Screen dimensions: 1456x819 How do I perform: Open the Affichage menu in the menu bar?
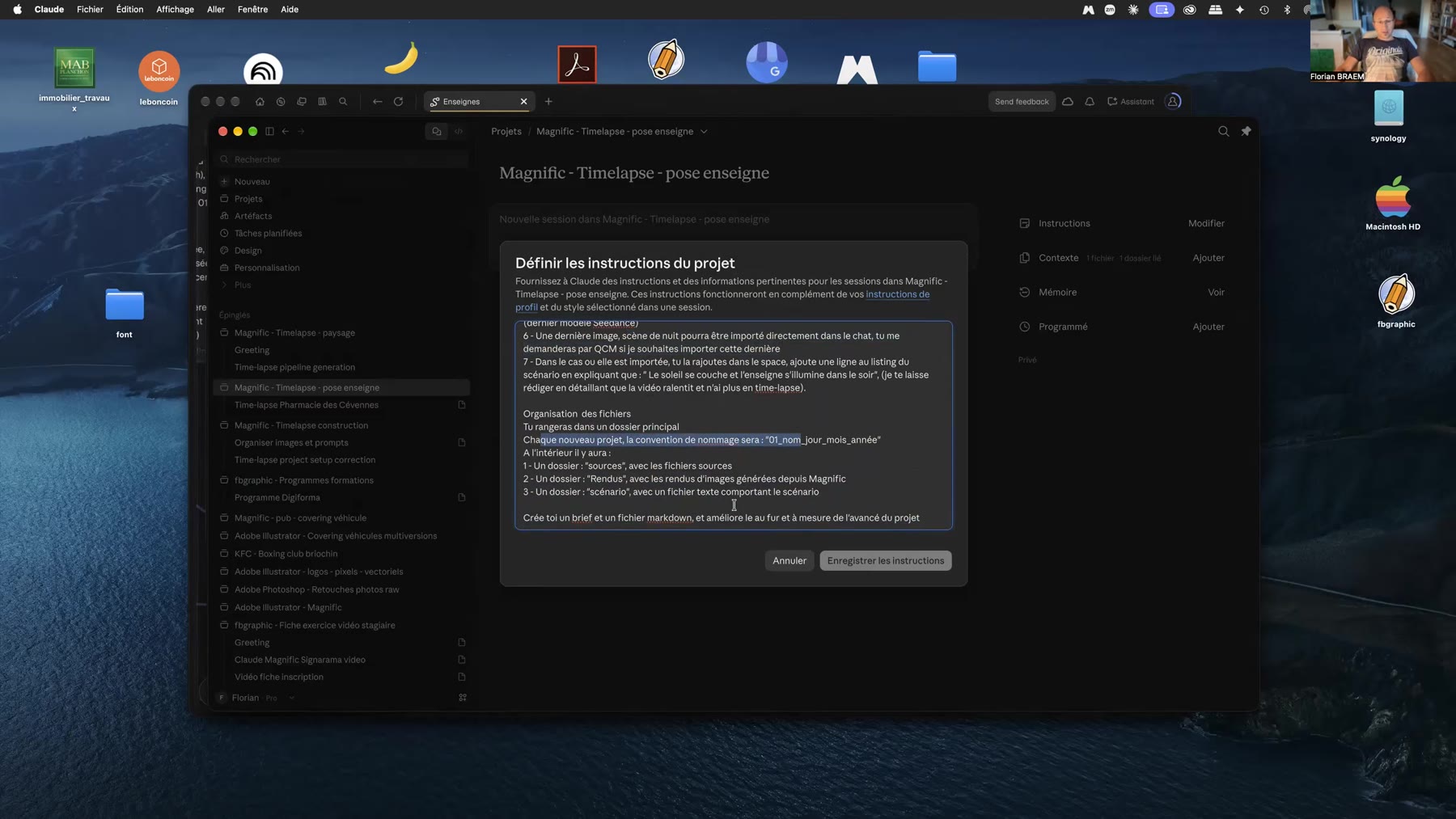click(x=175, y=10)
